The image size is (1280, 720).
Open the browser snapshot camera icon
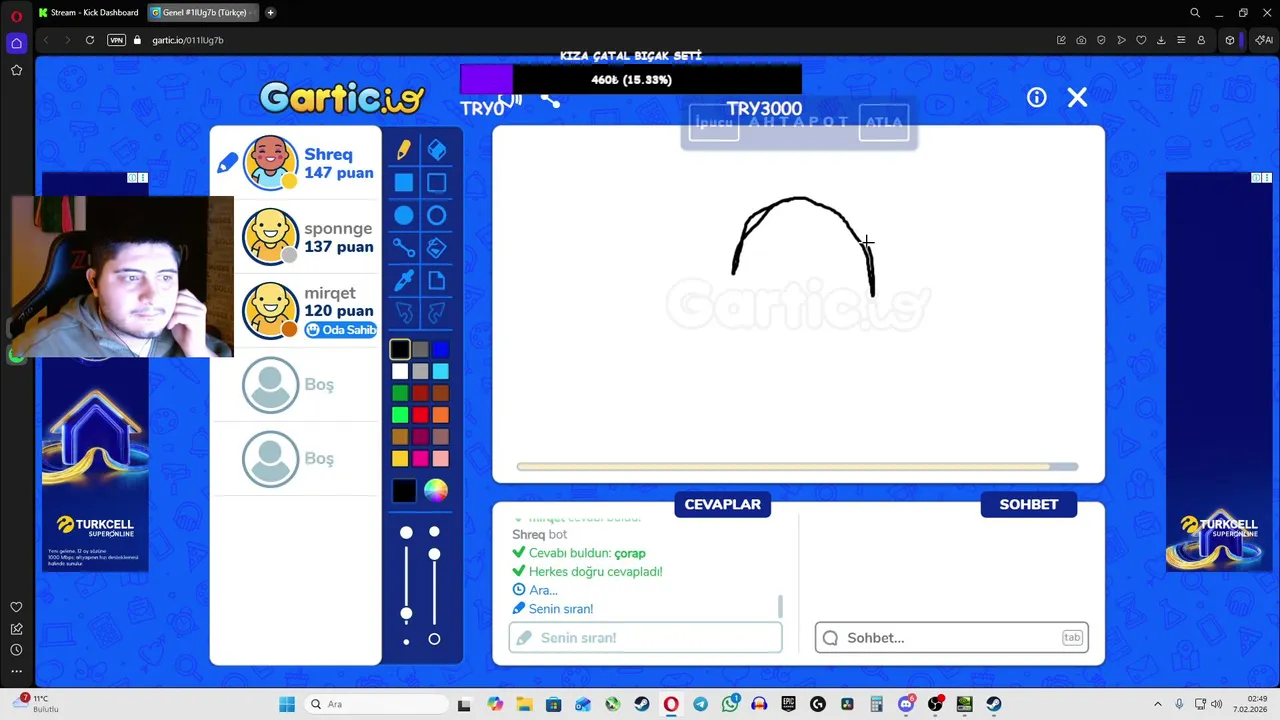click(1081, 40)
